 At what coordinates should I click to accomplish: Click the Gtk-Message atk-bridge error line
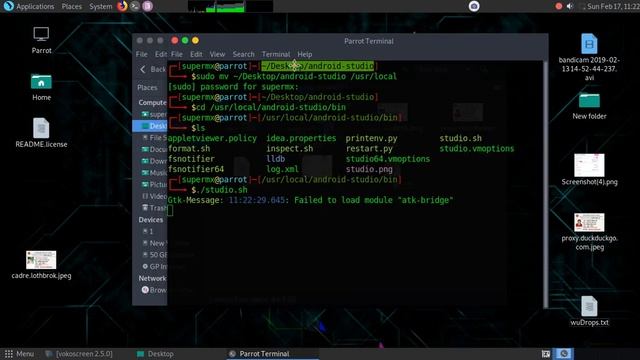pos(310,200)
